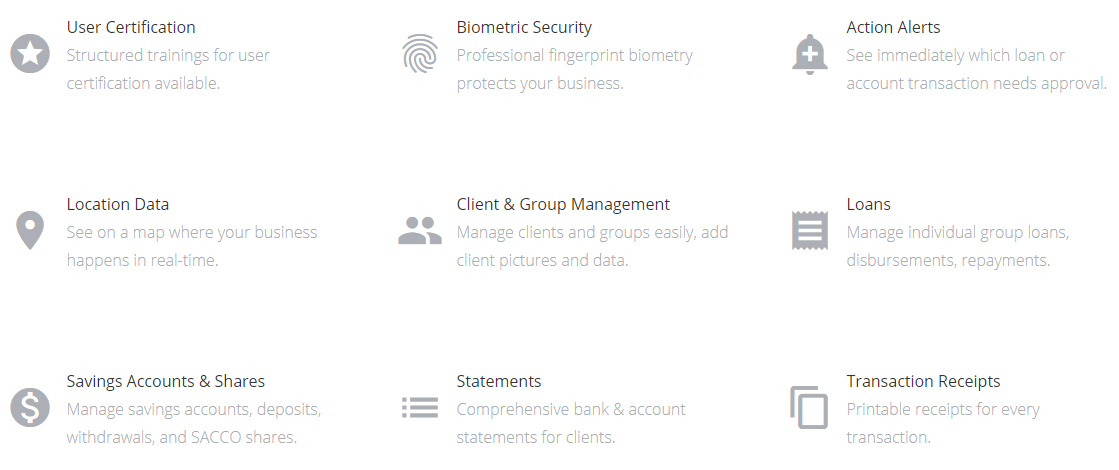Viewport: 1119px width, 470px height.
Task: Click the Statements heading
Action: tap(499, 381)
